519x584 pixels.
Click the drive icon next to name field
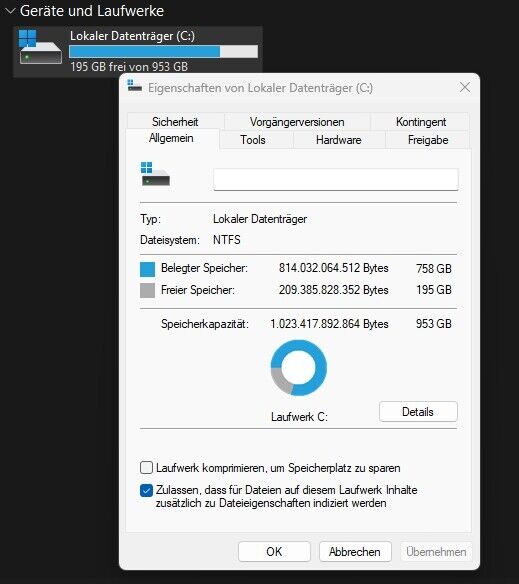click(x=155, y=174)
